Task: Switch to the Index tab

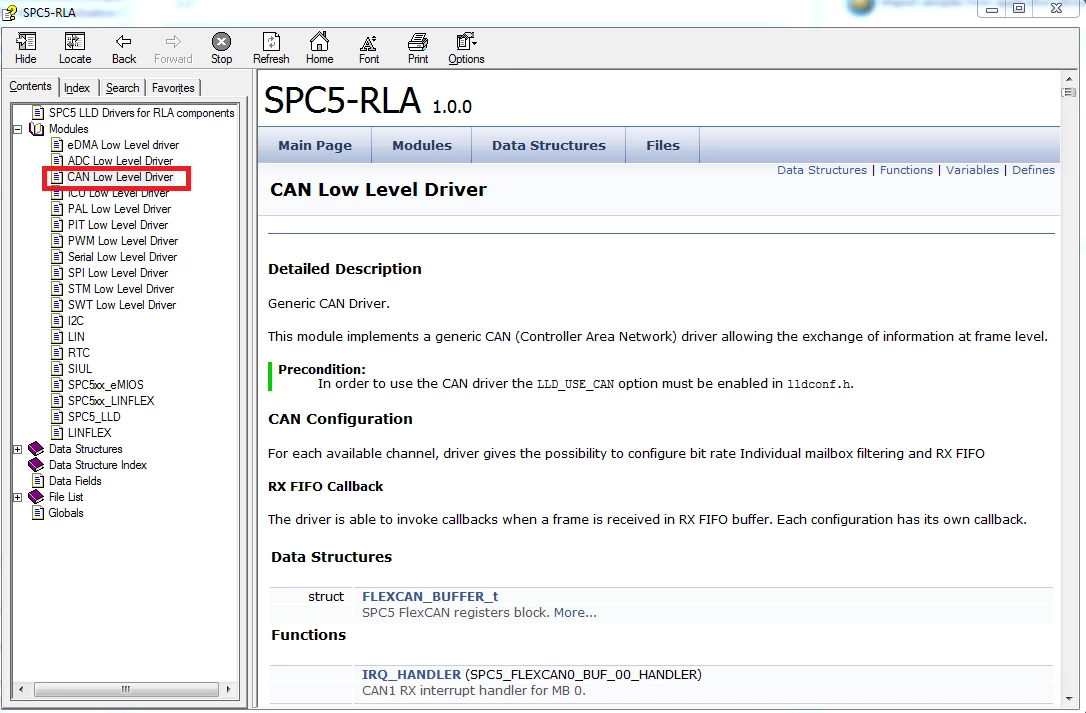Action: [77, 88]
